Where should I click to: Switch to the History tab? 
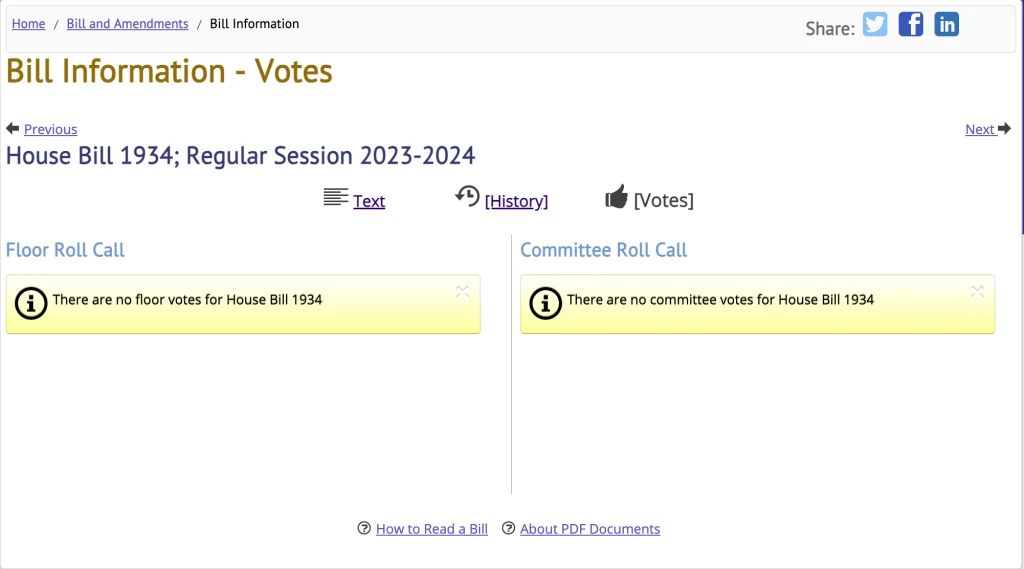click(x=516, y=201)
